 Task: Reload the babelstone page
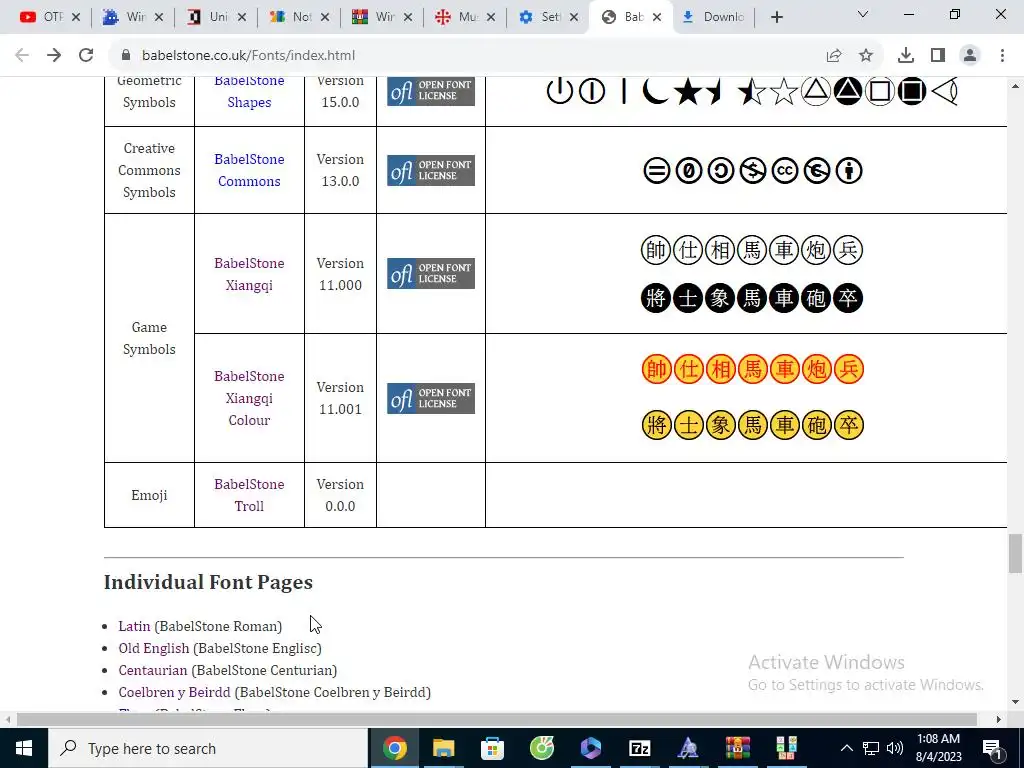pyautogui.click(x=86, y=56)
